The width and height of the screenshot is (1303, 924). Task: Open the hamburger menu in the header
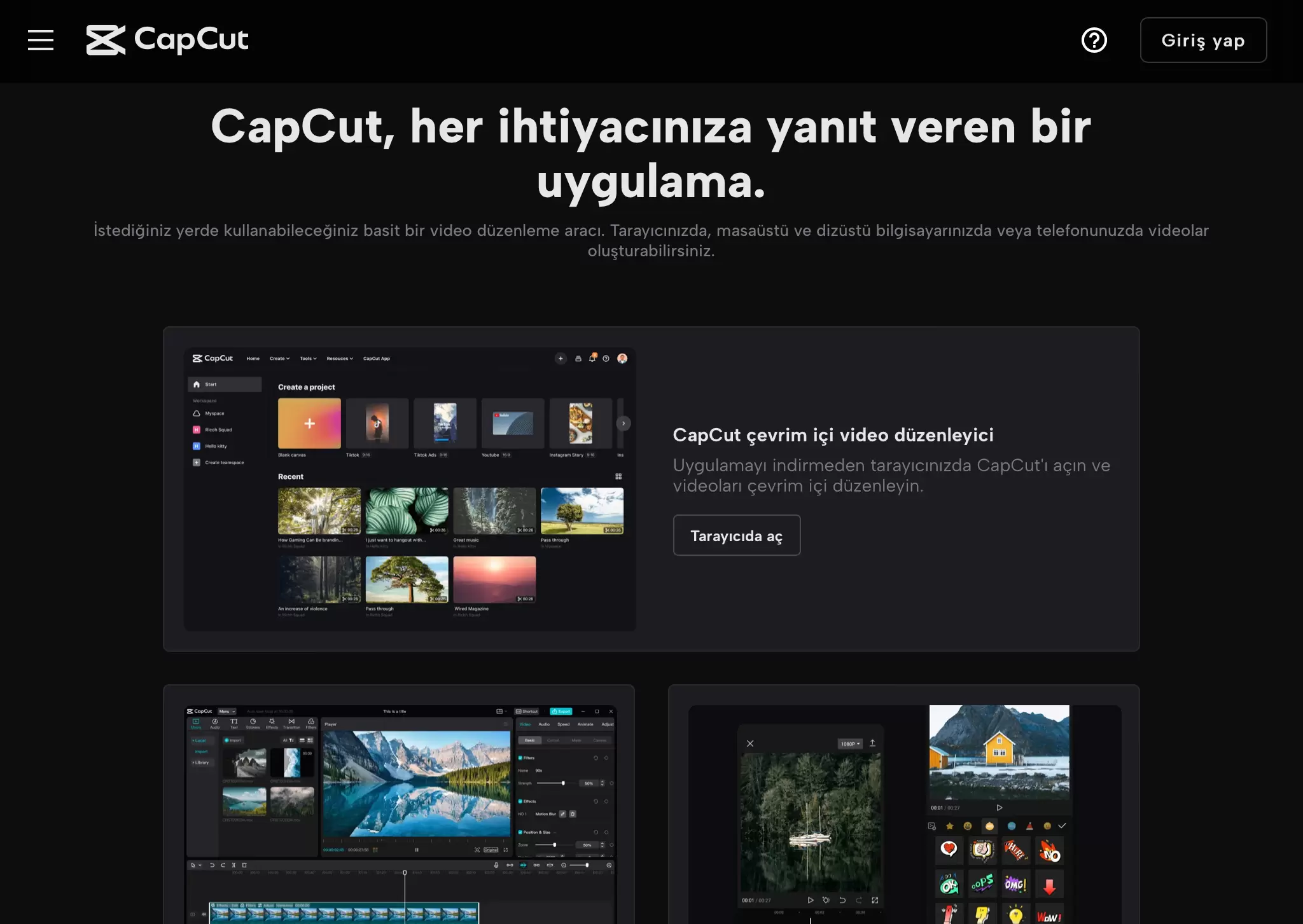[41, 40]
